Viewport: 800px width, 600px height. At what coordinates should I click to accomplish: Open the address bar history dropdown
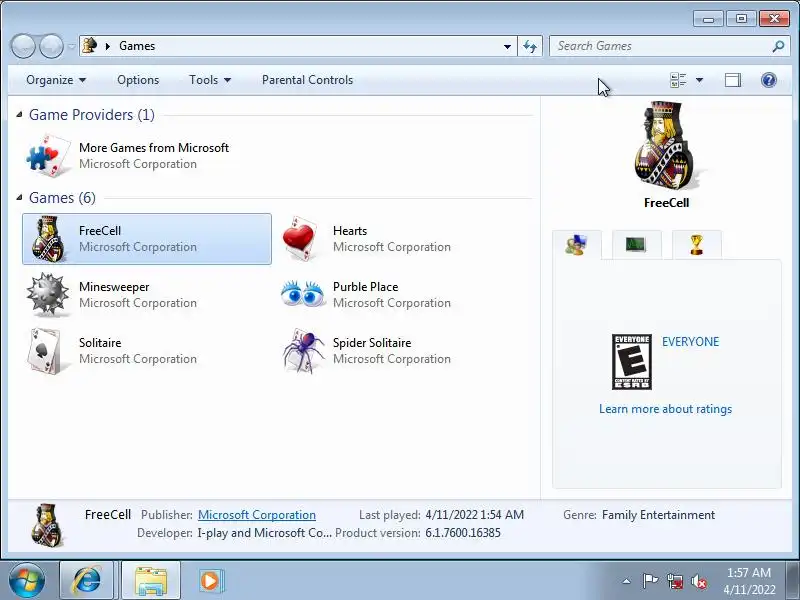coord(507,46)
